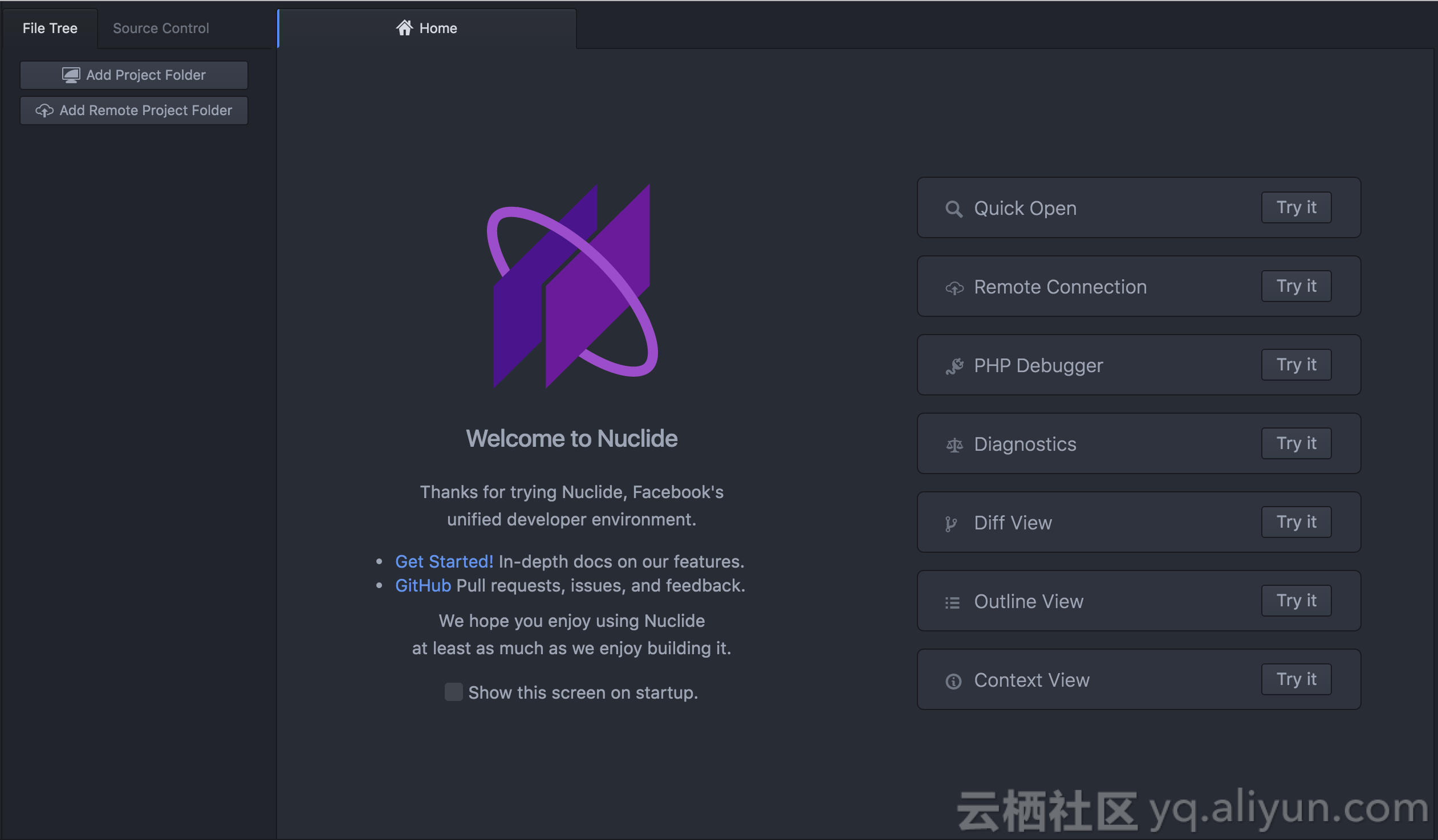Try the Remote Connection feature
Viewport: 1438px width, 840px height.
click(1296, 286)
